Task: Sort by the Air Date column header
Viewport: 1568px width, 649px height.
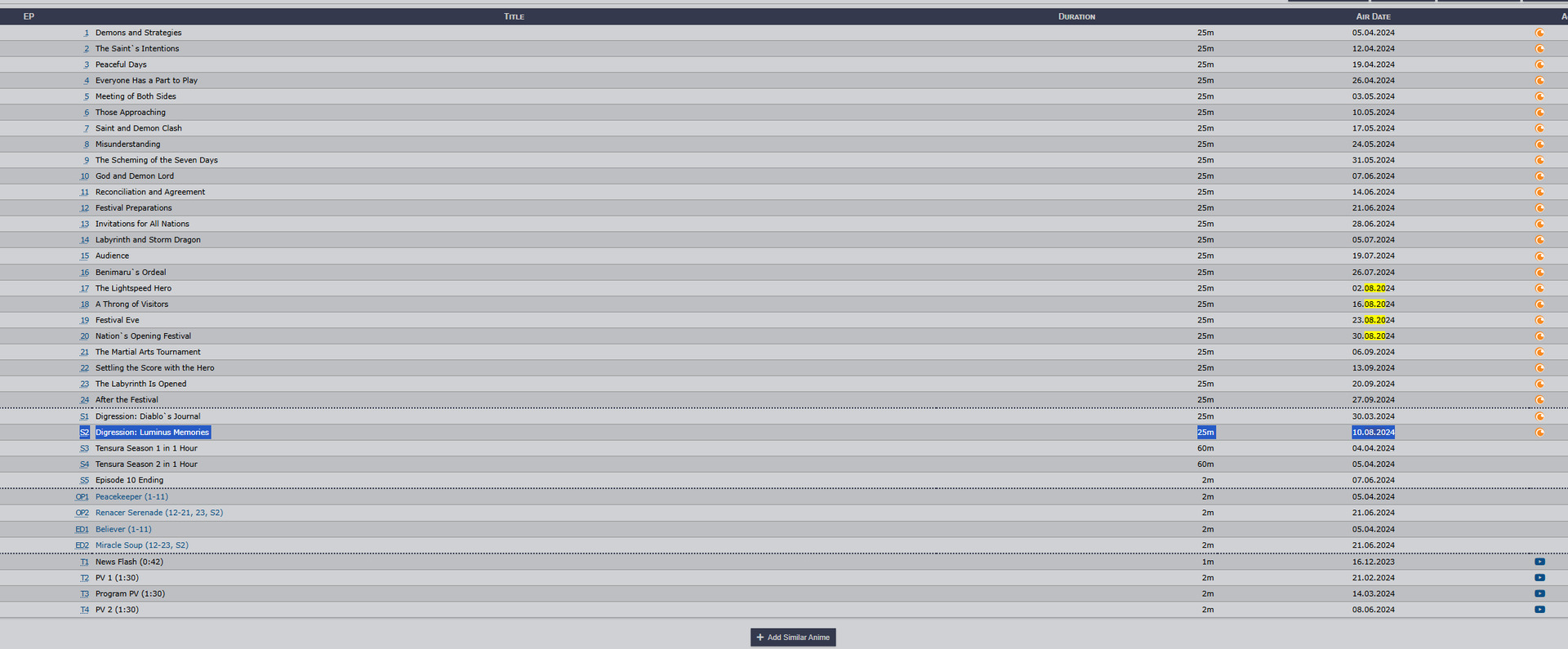Action: 1373,16
